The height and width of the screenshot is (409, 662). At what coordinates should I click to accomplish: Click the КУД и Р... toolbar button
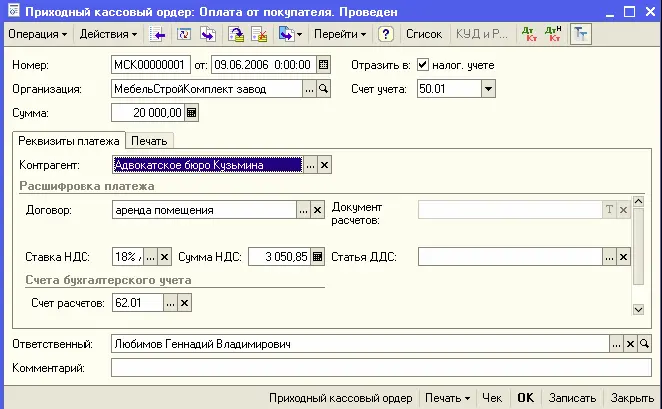pyautogui.click(x=482, y=34)
